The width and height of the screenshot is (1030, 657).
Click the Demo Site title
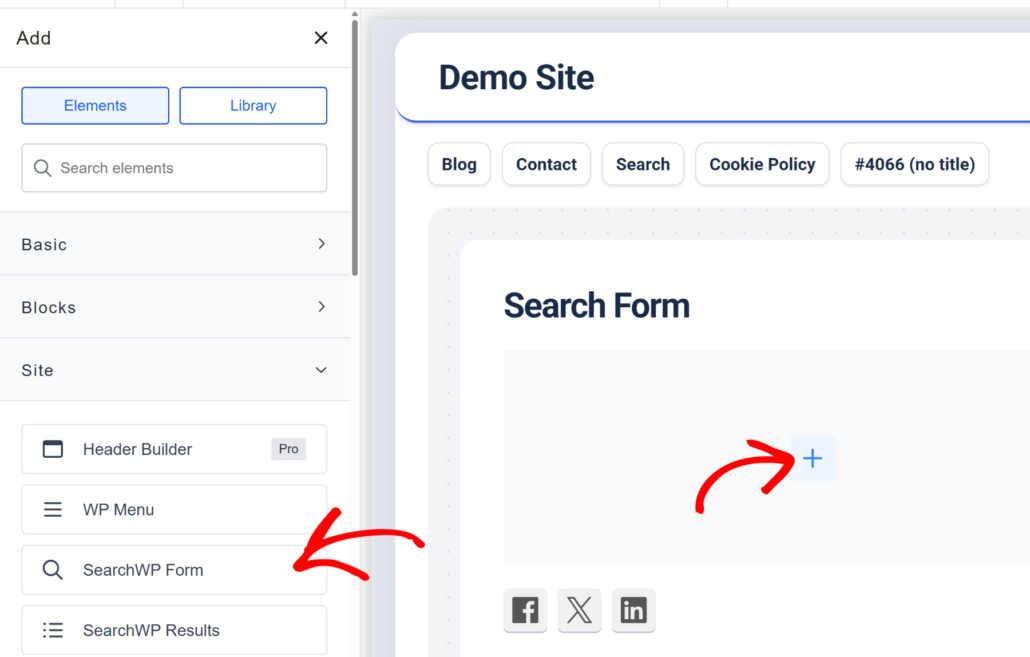coord(516,78)
